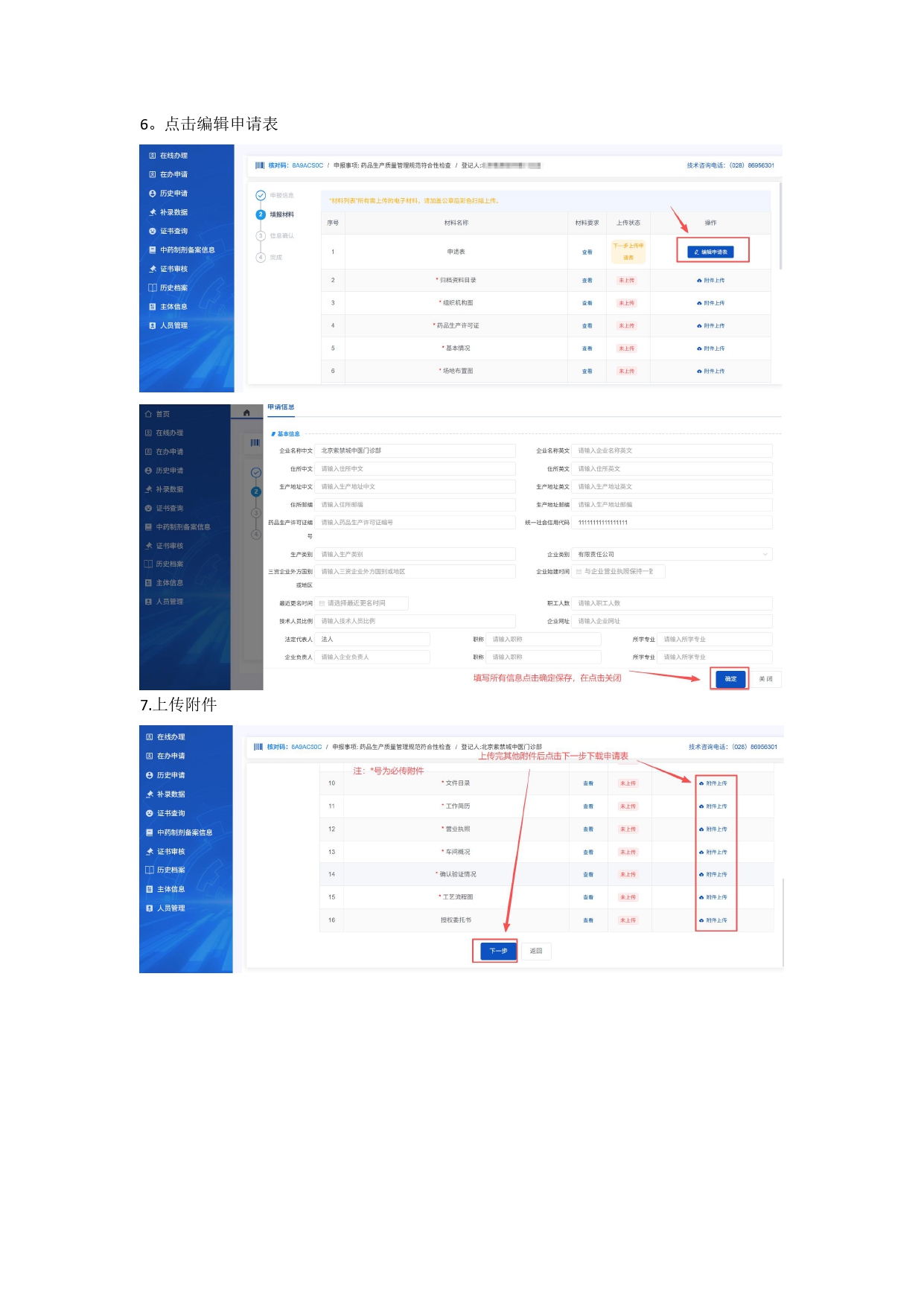Viewport: 924px width, 1306px height.
Task: Click upload cloud icon in 基本情况 row
Action: (699, 348)
